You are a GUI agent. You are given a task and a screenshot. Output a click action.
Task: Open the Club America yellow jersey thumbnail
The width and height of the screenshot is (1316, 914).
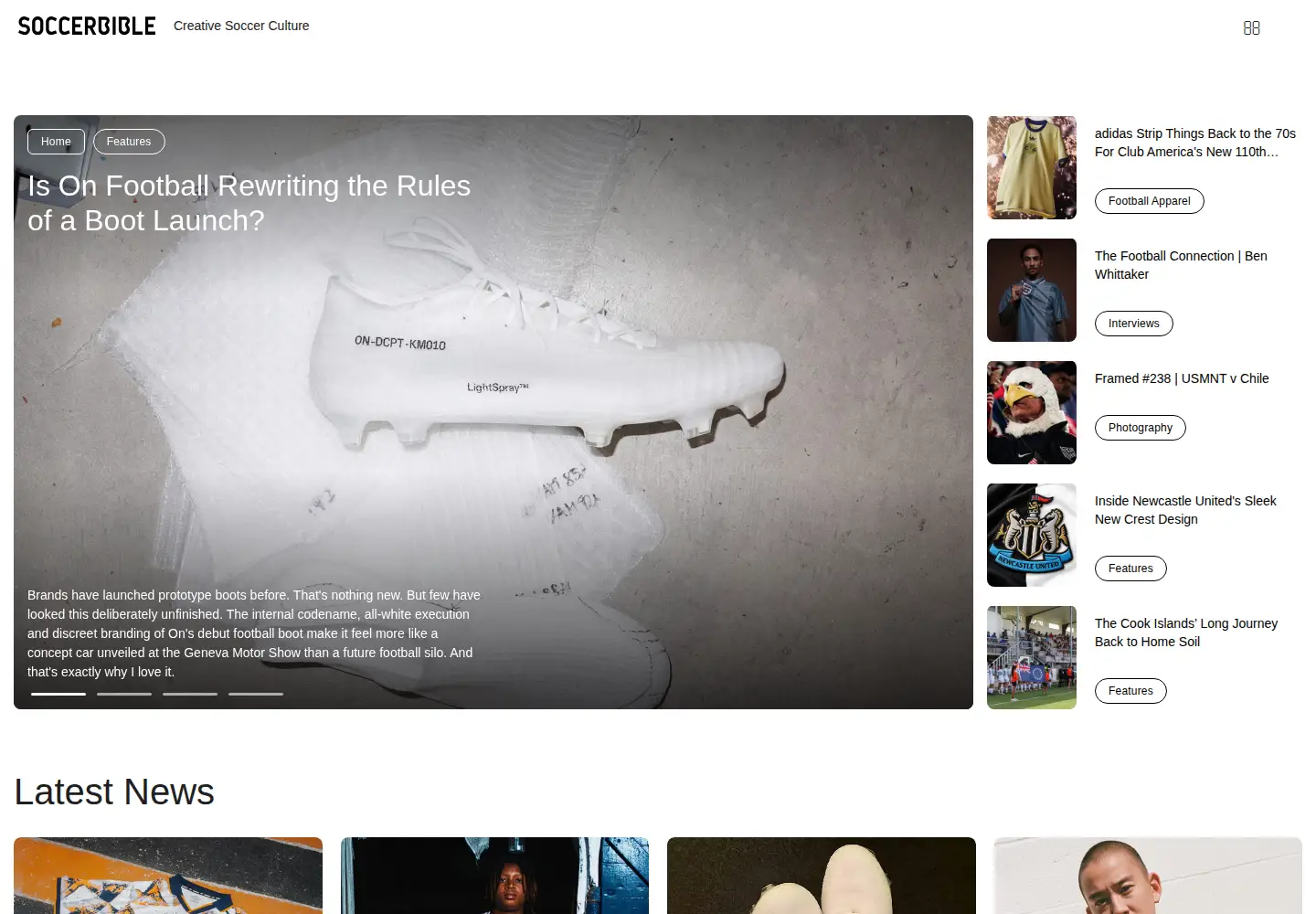[x=1032, y=167]
